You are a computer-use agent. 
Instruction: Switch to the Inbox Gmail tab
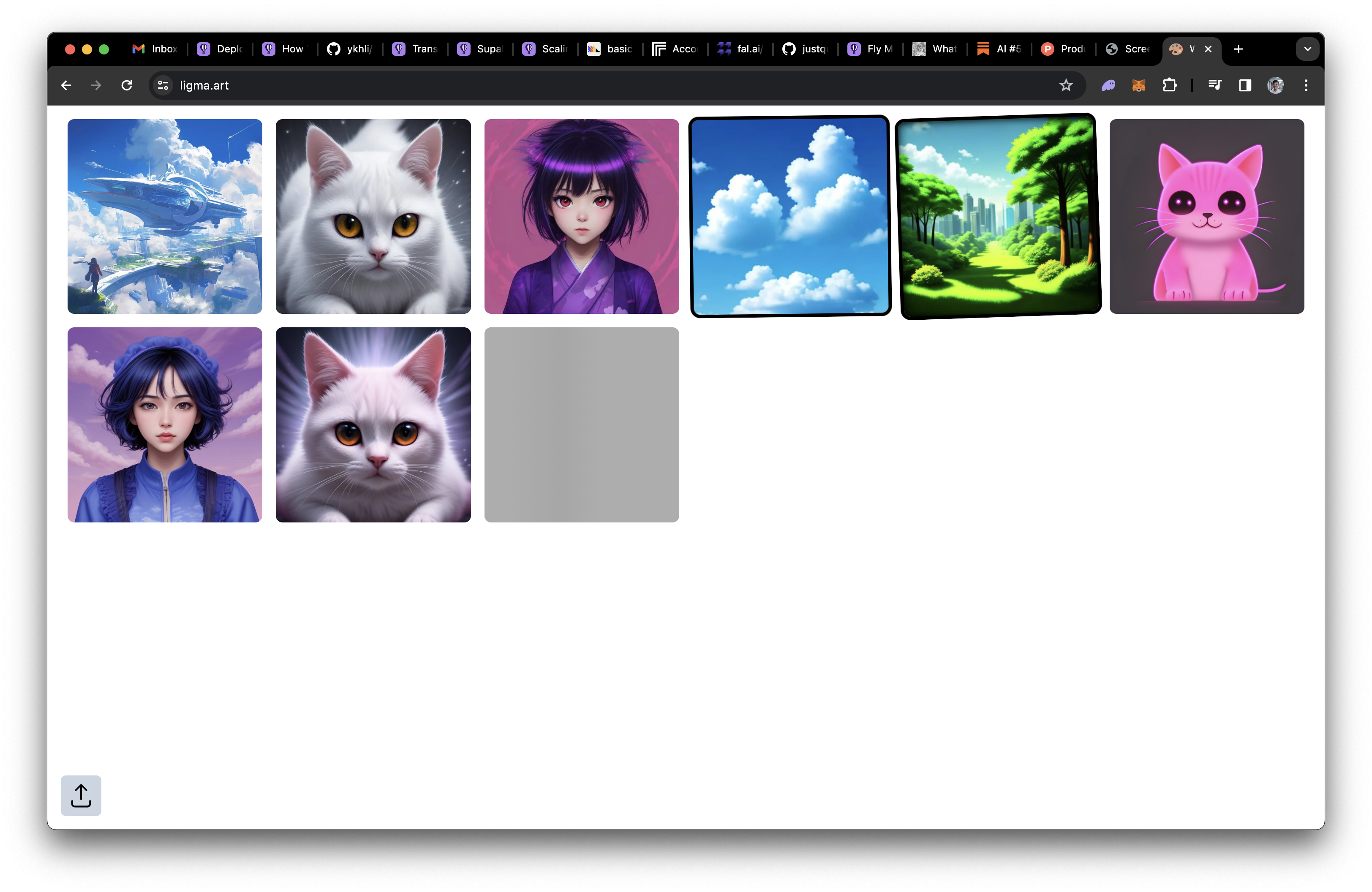pos(155,49)
